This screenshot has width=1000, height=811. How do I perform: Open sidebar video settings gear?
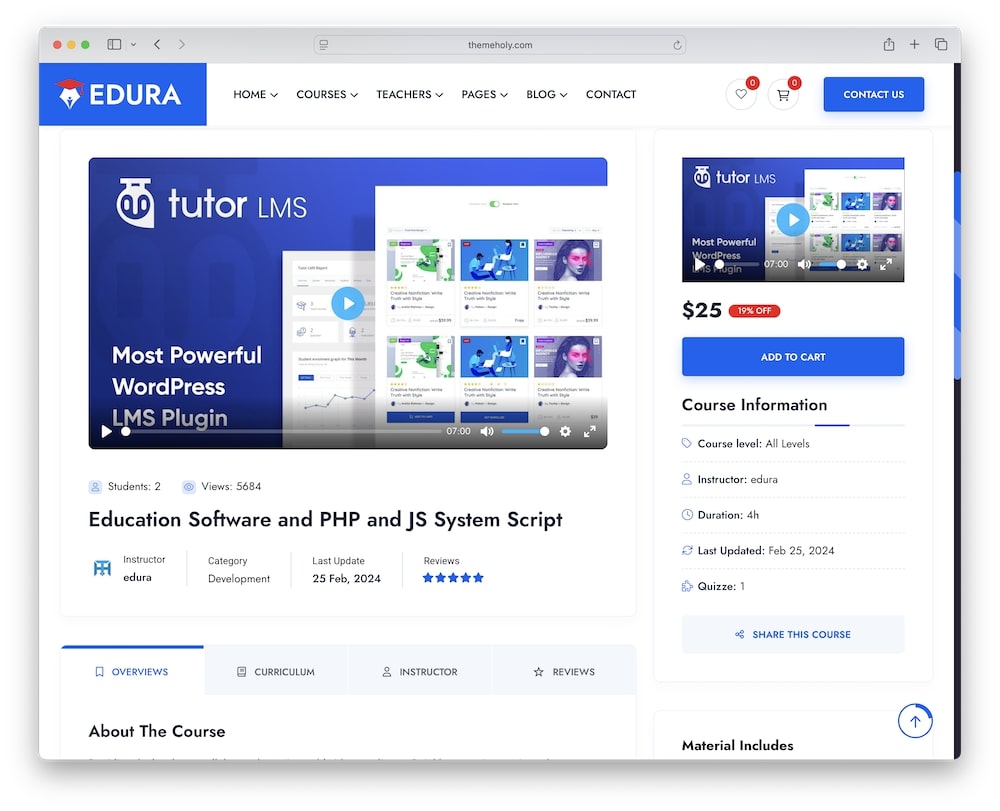click(862, 264)
